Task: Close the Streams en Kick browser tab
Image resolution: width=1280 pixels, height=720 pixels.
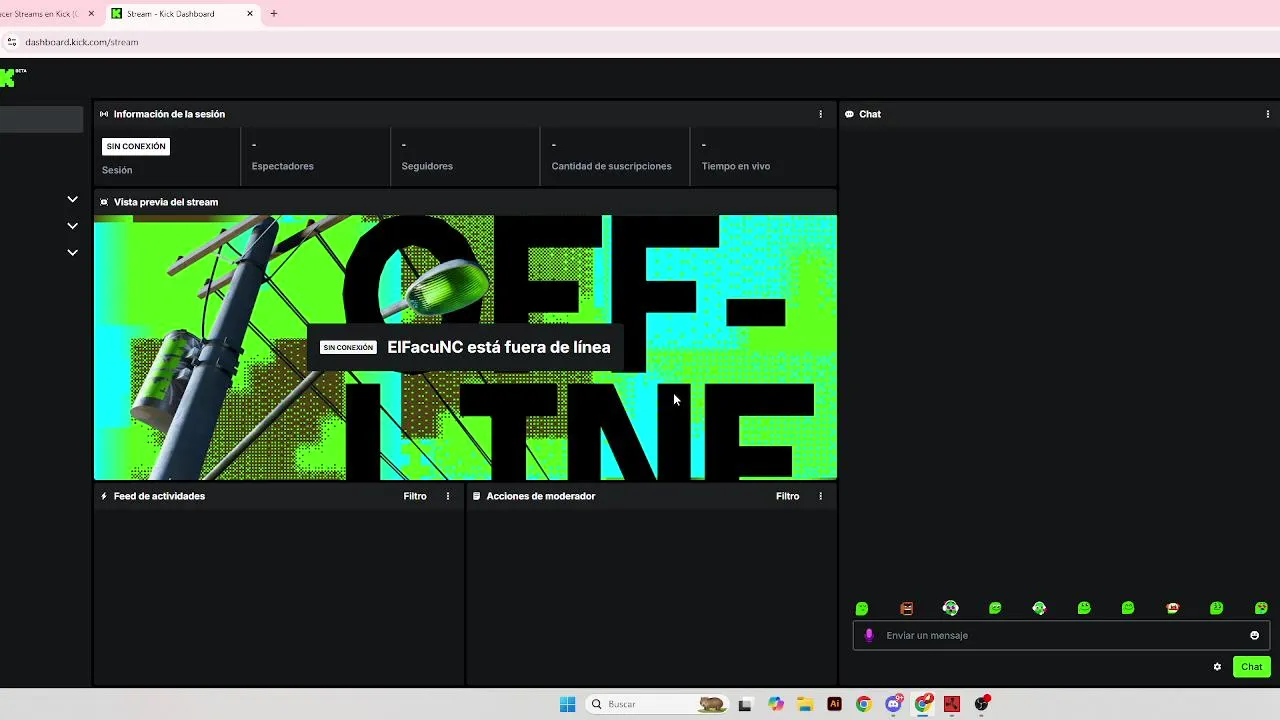Action: pos(91,14)
